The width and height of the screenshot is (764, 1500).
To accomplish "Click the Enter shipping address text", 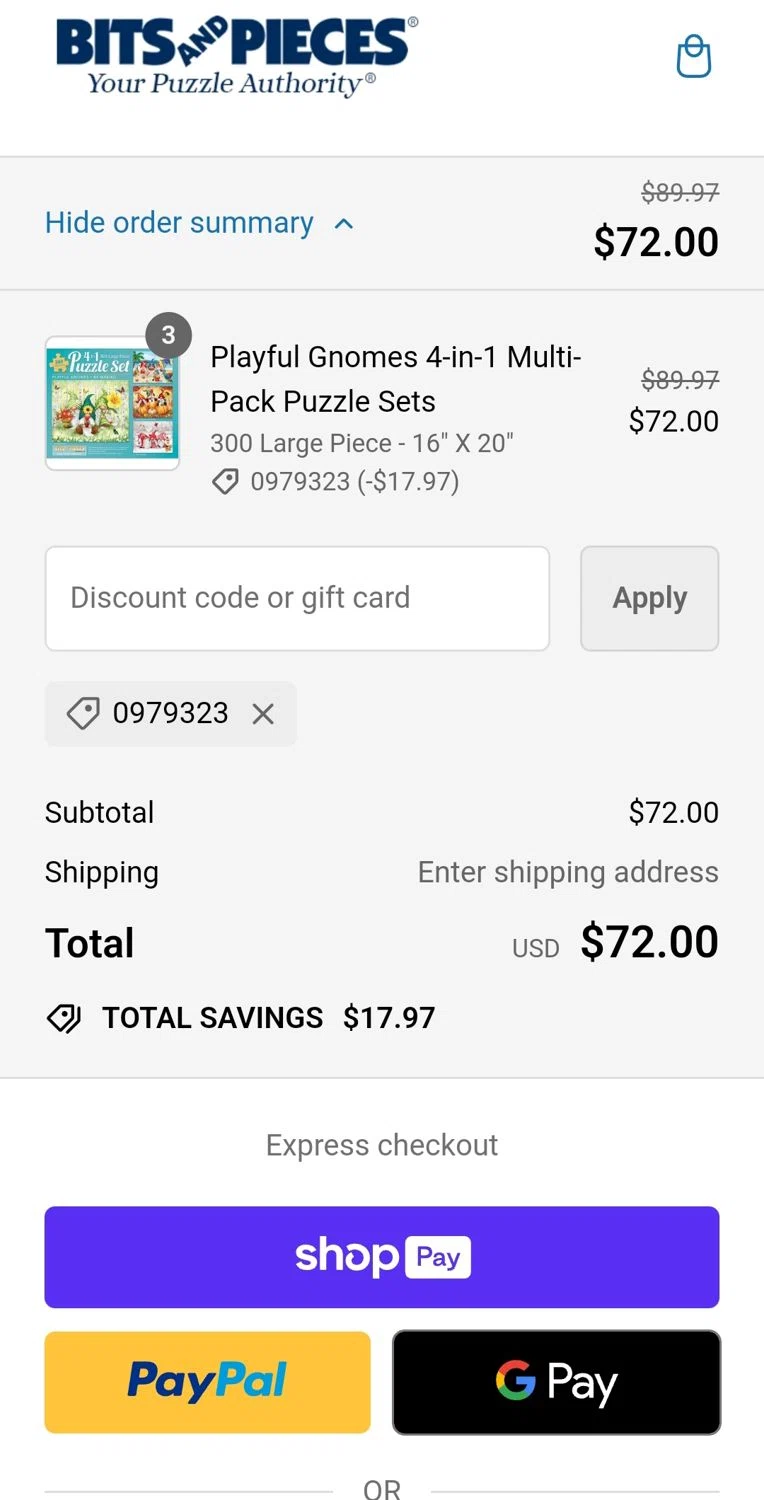I will coord(568,872).
